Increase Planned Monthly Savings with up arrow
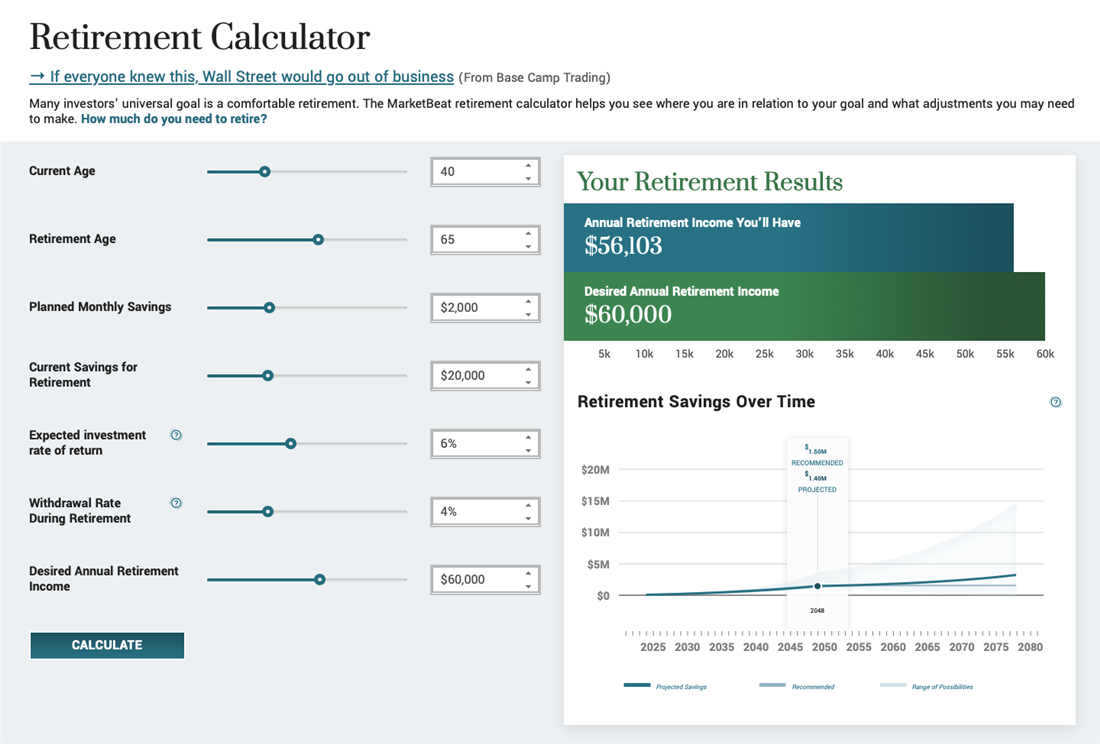The image size is (1100, 744). [x=528, y=302]
